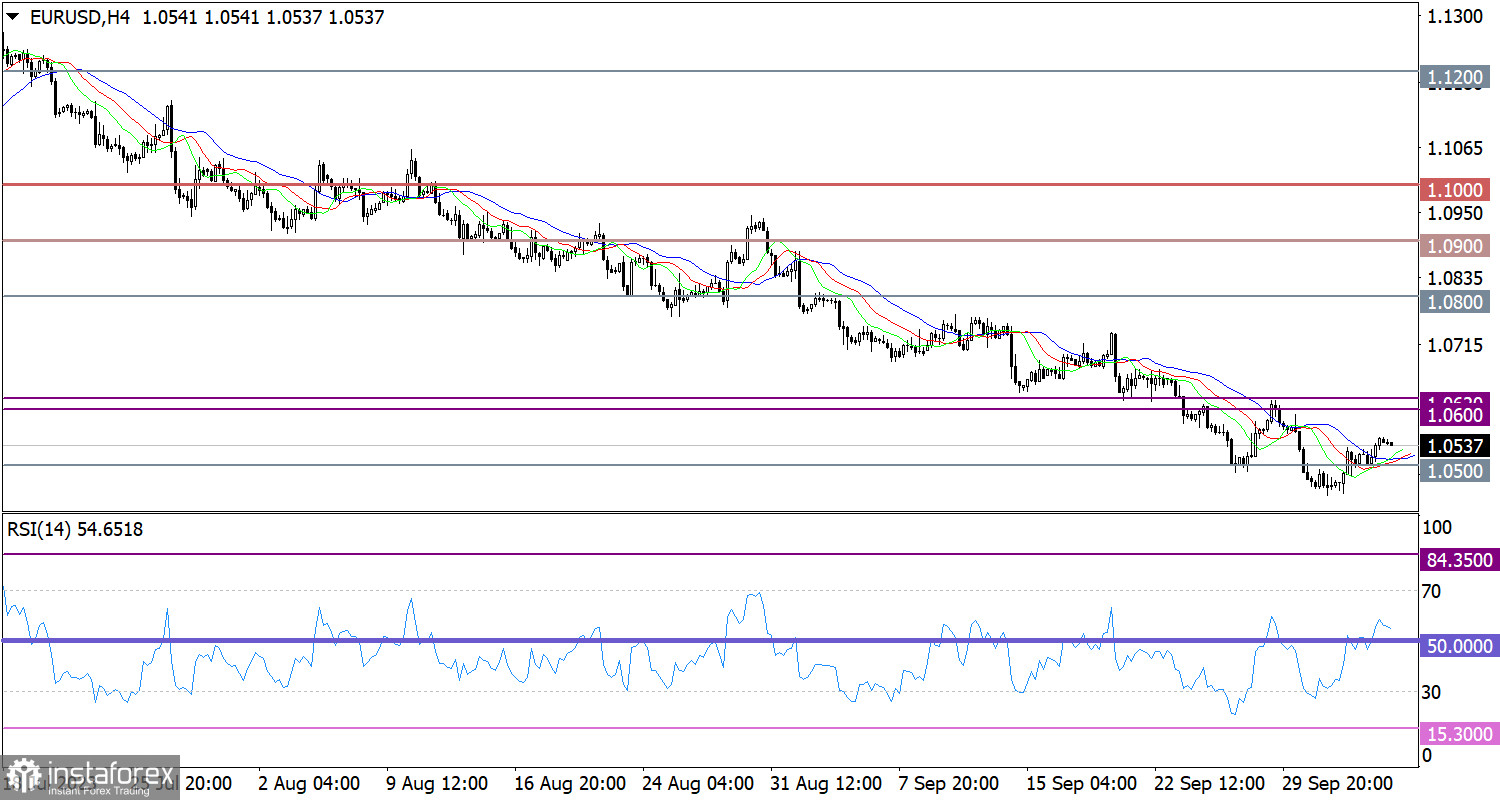
Task: Click the 1.0900 price level label
Action: tap(1455, 245)
